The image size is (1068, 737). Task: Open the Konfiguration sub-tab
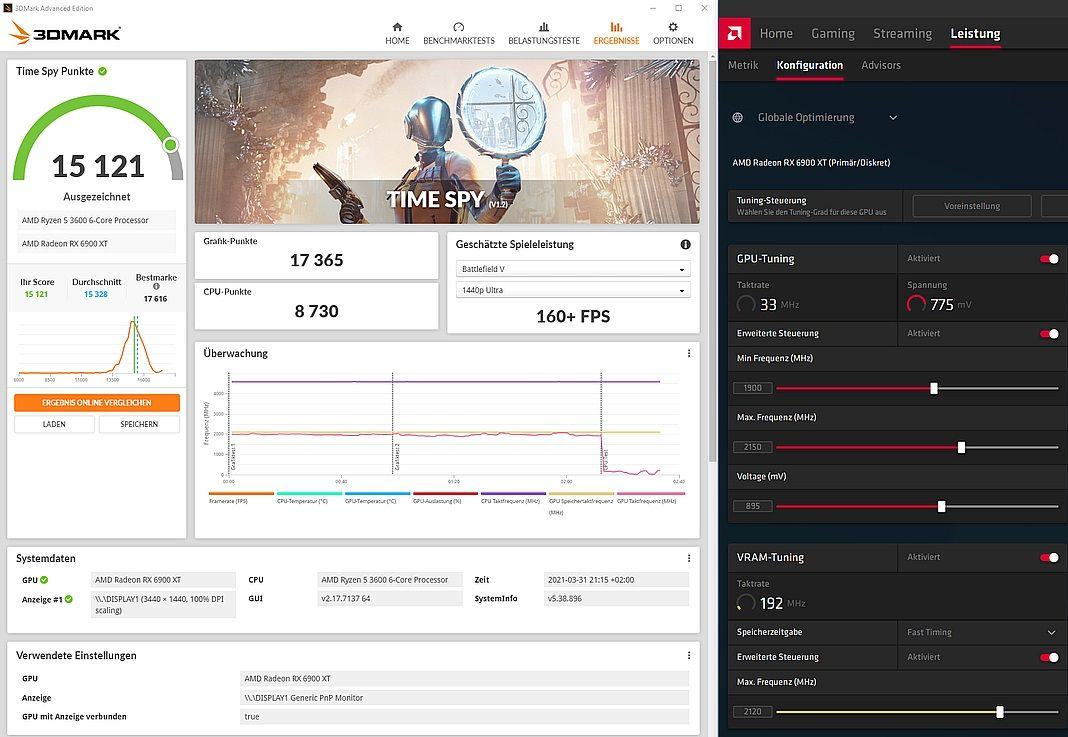[x=810, y=65]
